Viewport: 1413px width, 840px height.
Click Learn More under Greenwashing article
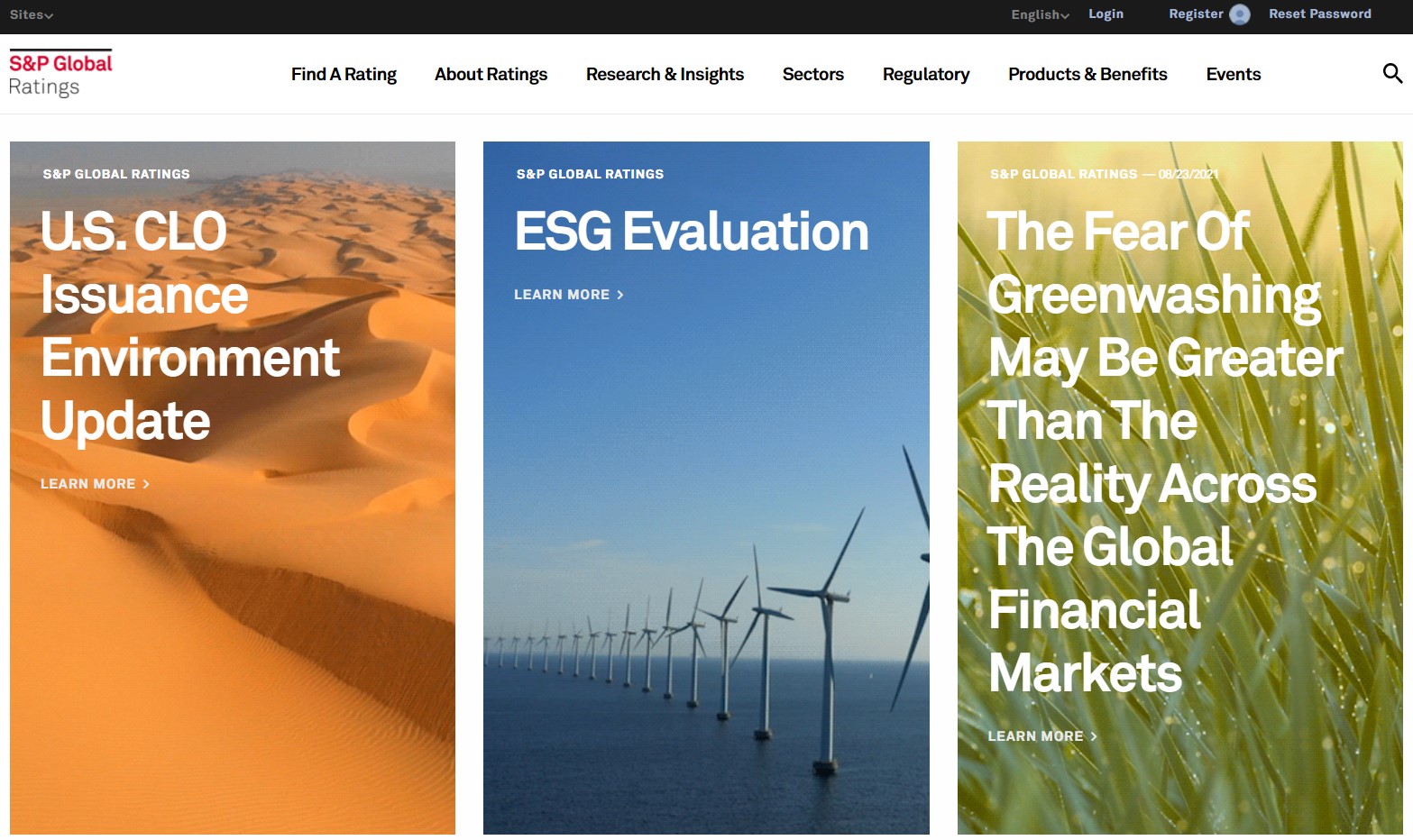pos(1042,736)
